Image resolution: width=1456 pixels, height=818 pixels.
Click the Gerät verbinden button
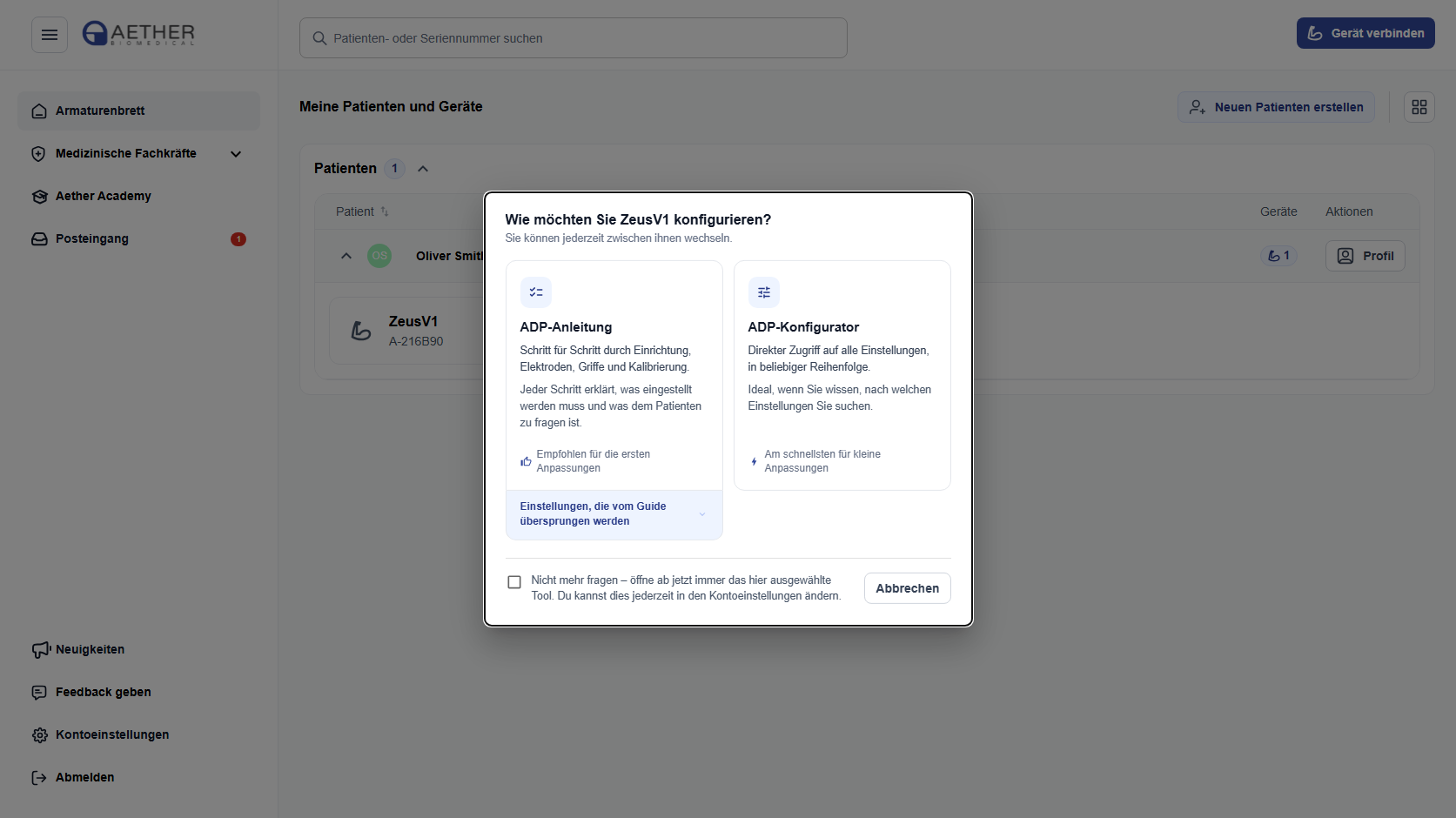click(1365, 33)
